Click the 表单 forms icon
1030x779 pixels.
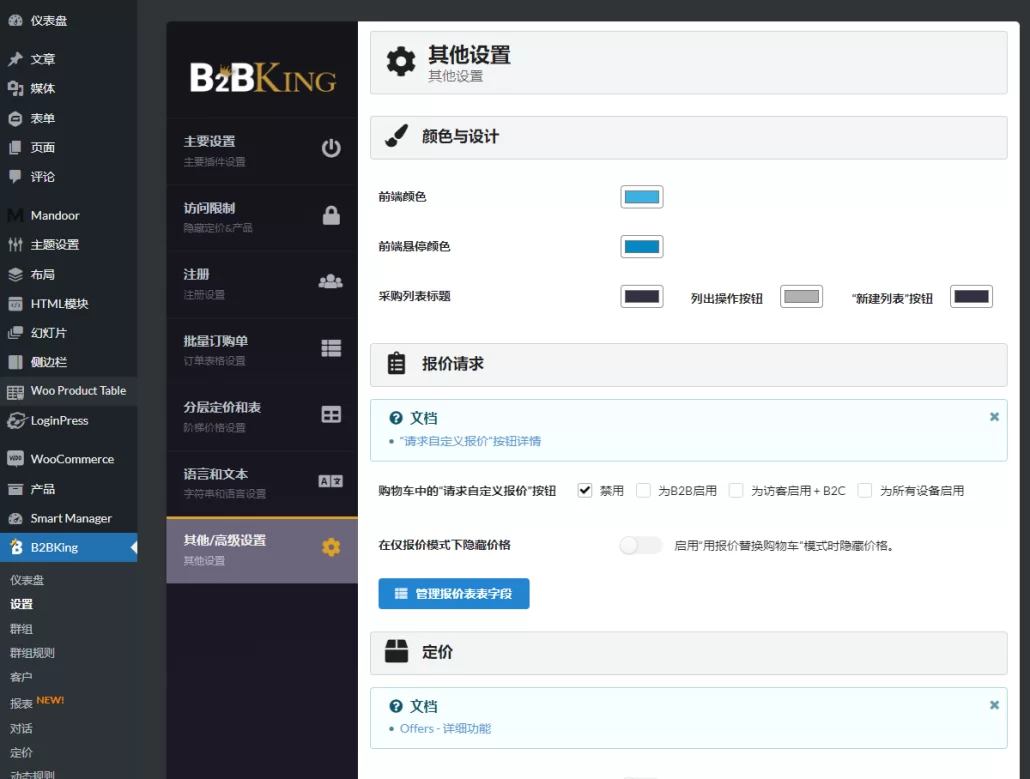click(x=15, y=118)
